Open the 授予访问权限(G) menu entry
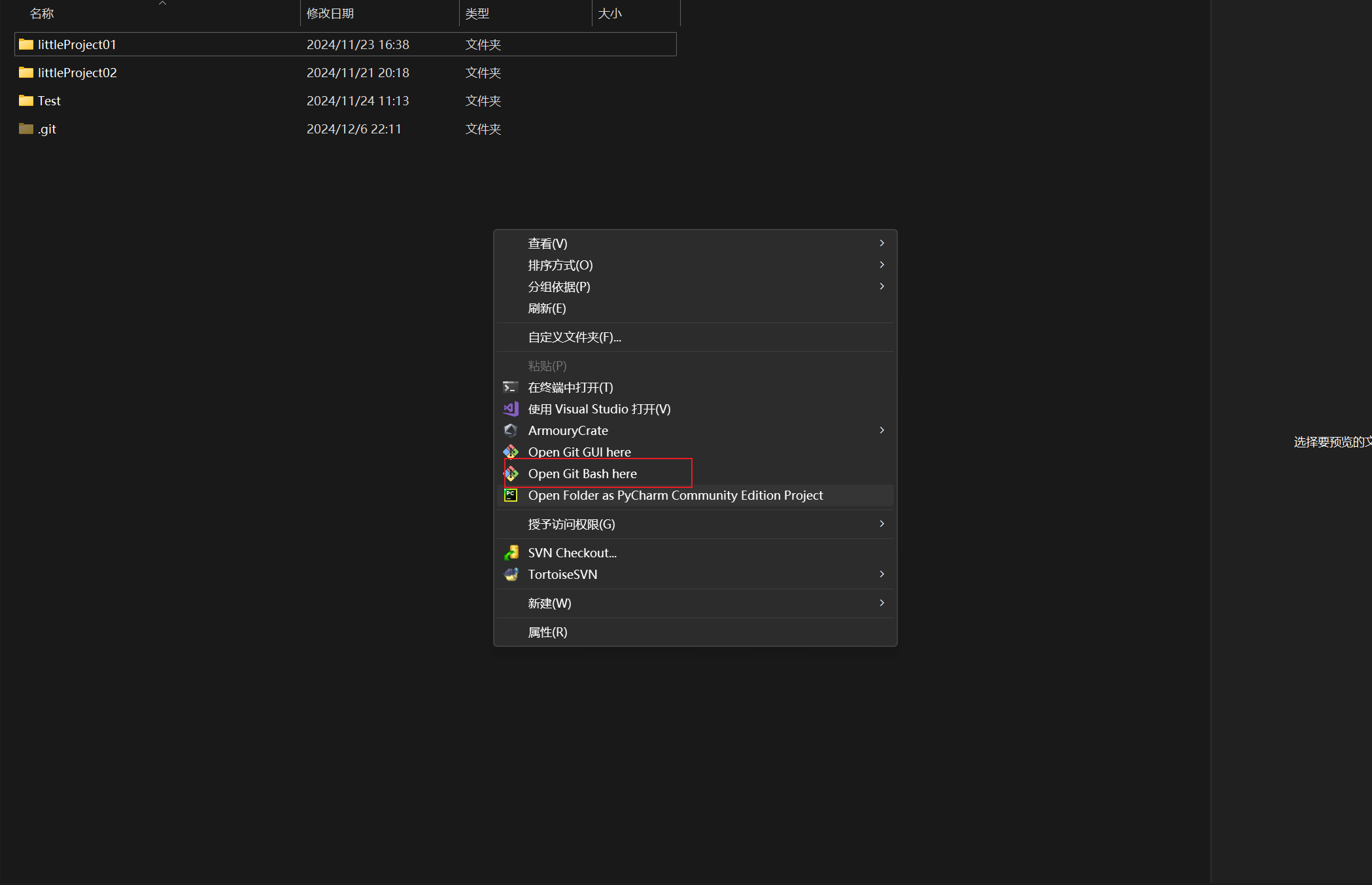 click(x=695, y=524)
